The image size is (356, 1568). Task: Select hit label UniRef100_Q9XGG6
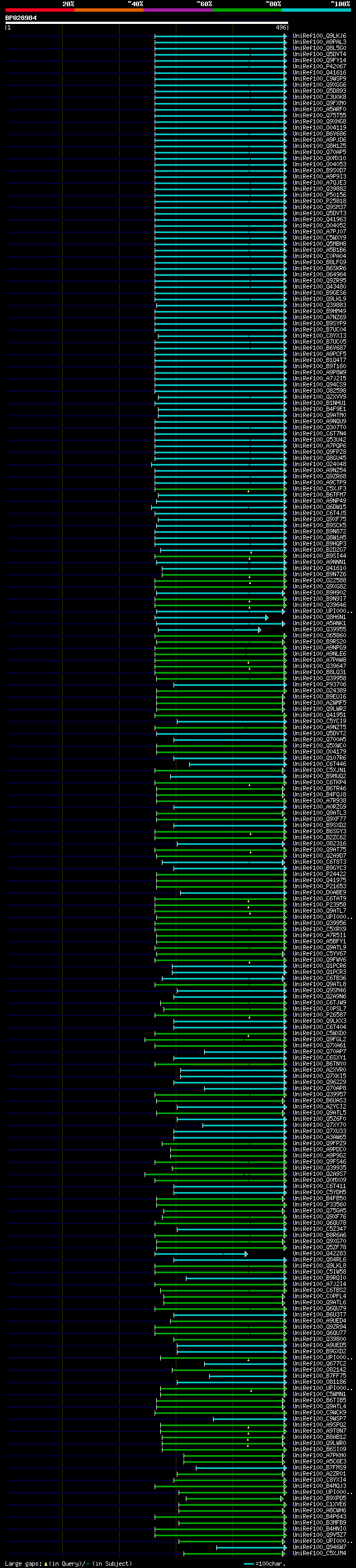[x=319, y=85]
